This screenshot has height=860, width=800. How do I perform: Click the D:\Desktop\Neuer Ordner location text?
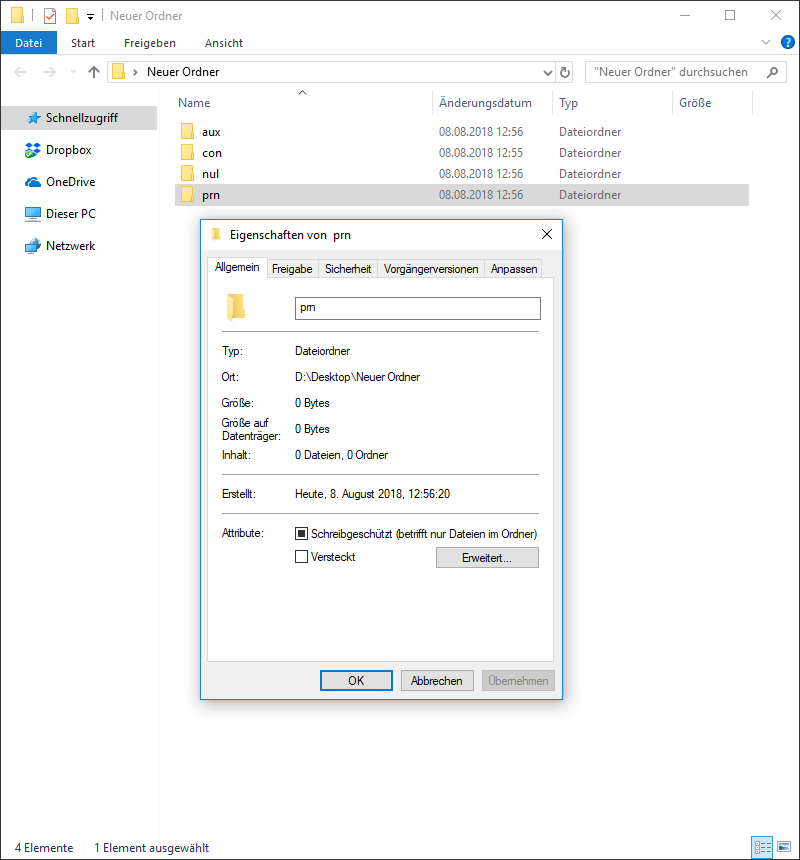point(358,377)
